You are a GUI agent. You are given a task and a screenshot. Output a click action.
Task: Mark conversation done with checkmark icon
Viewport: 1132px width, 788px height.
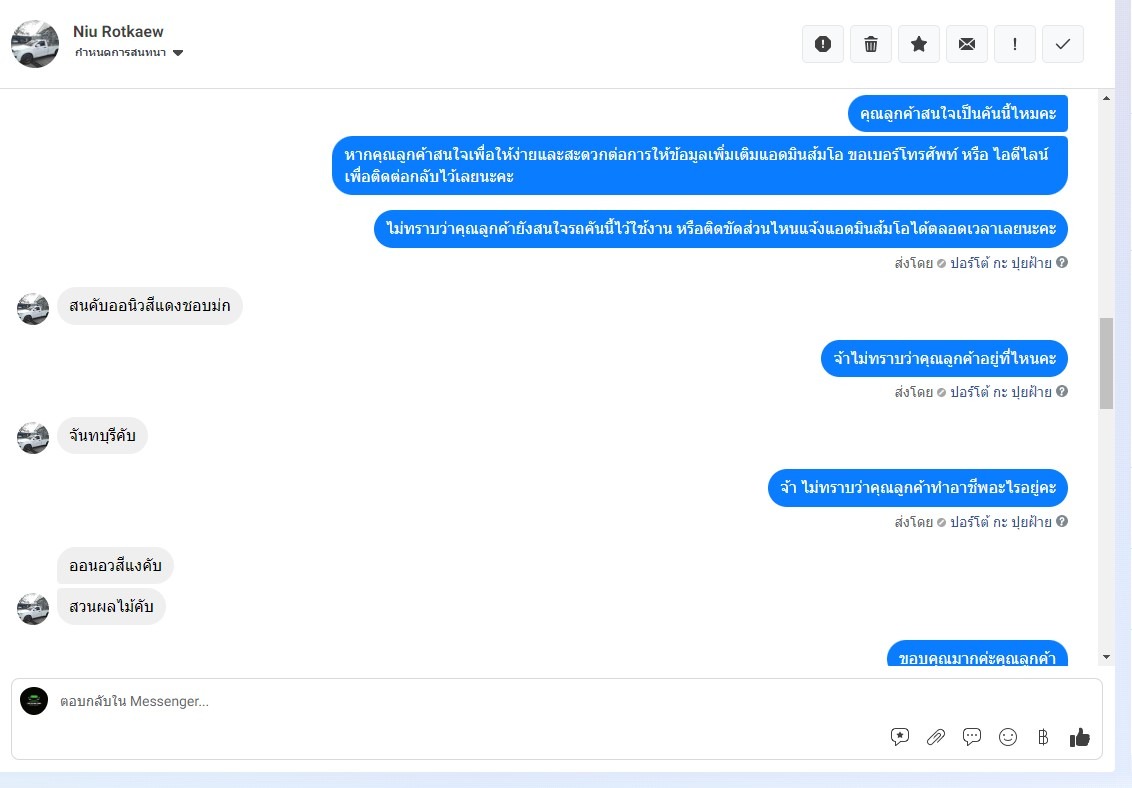1063,44
